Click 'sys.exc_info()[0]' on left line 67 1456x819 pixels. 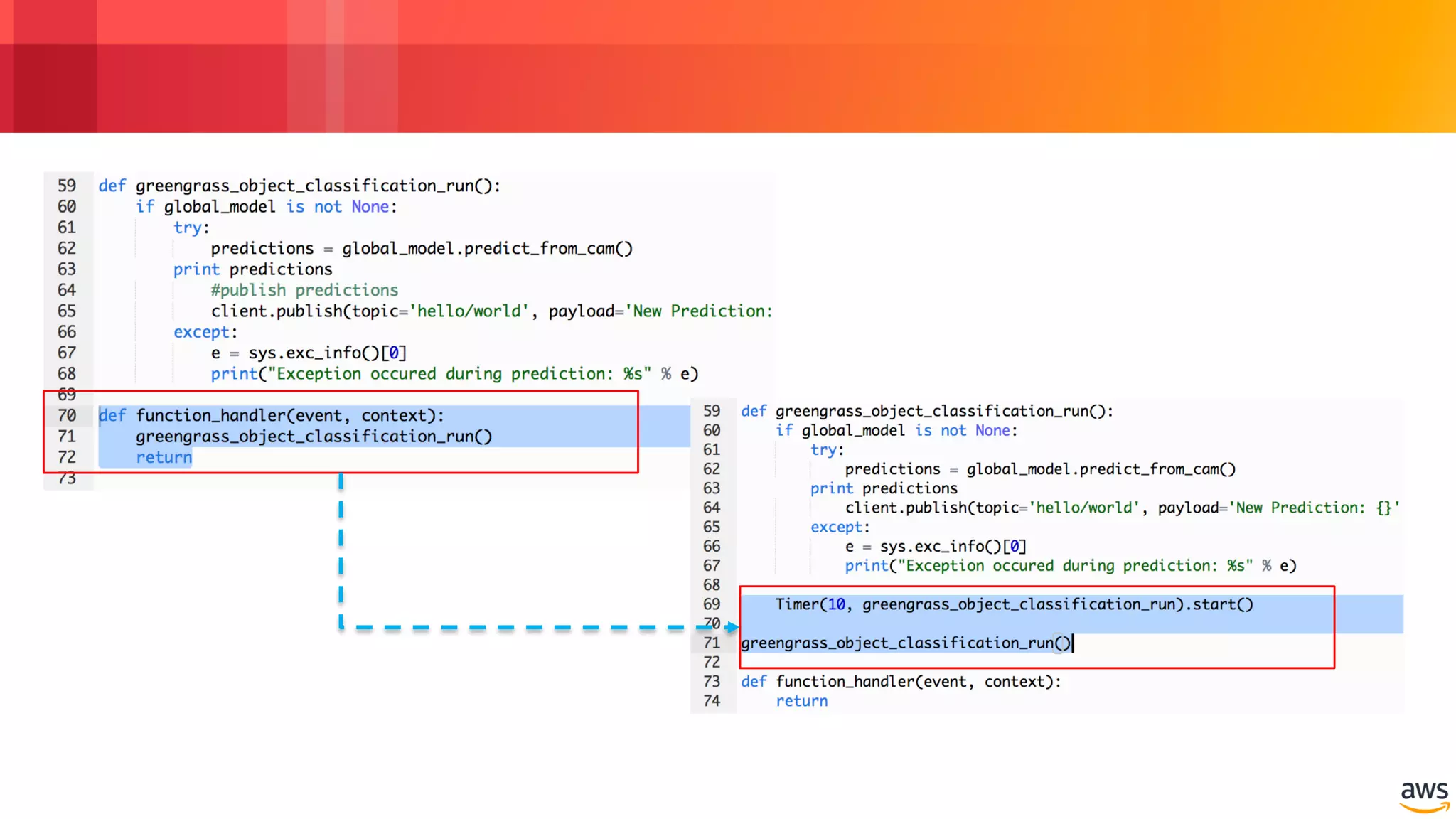(x=328, y=353)
